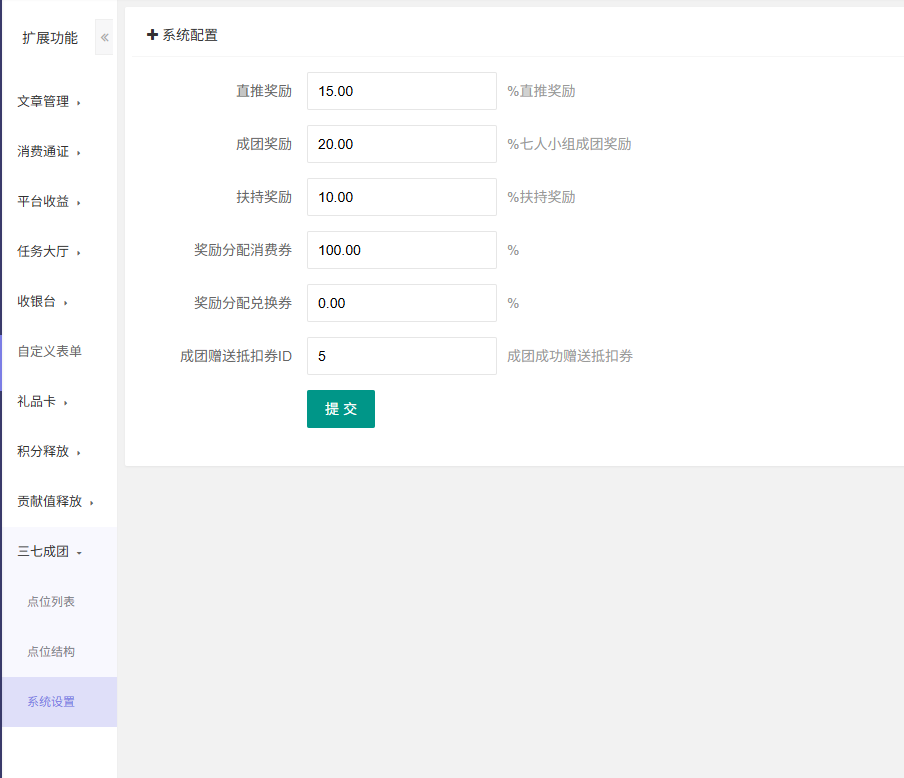The width and height of the screenshot is (904, 778).
Task: Select the 奖励分配消费券 percentage field
Action: click(x=401, y=250)
